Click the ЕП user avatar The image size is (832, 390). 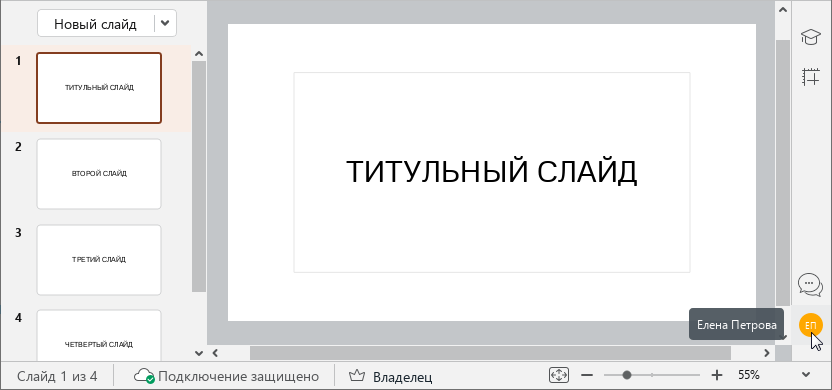pos(810,325)
